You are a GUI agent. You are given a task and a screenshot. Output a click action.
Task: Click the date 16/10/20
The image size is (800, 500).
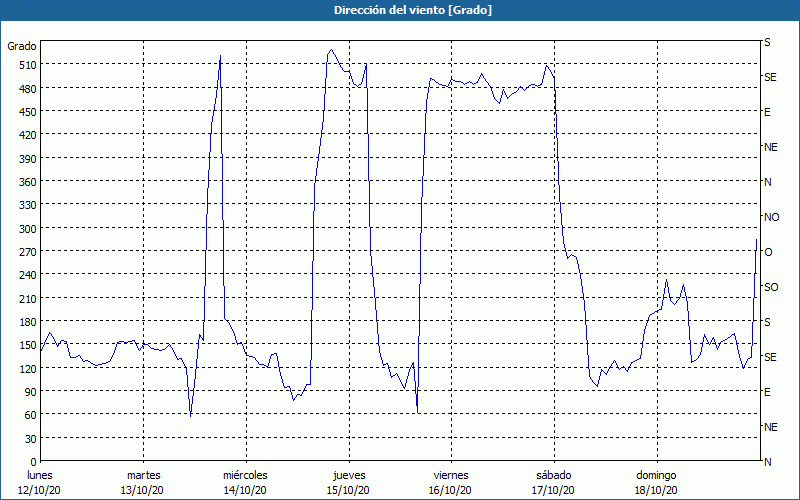coord(451,490)
